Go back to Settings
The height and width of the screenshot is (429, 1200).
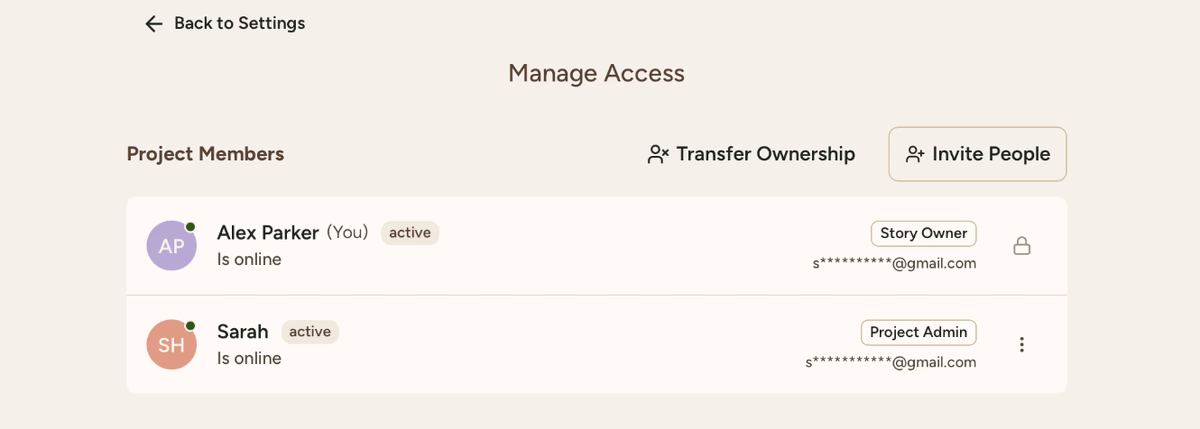239,23
